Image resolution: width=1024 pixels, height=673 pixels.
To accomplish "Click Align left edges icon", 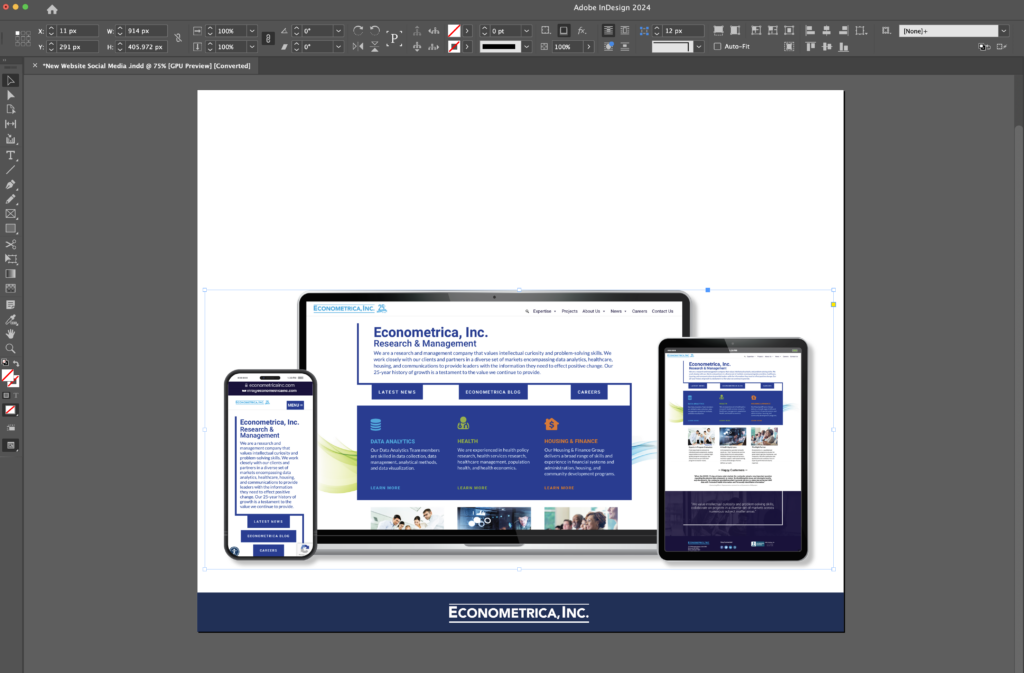I will pos(810,31).
